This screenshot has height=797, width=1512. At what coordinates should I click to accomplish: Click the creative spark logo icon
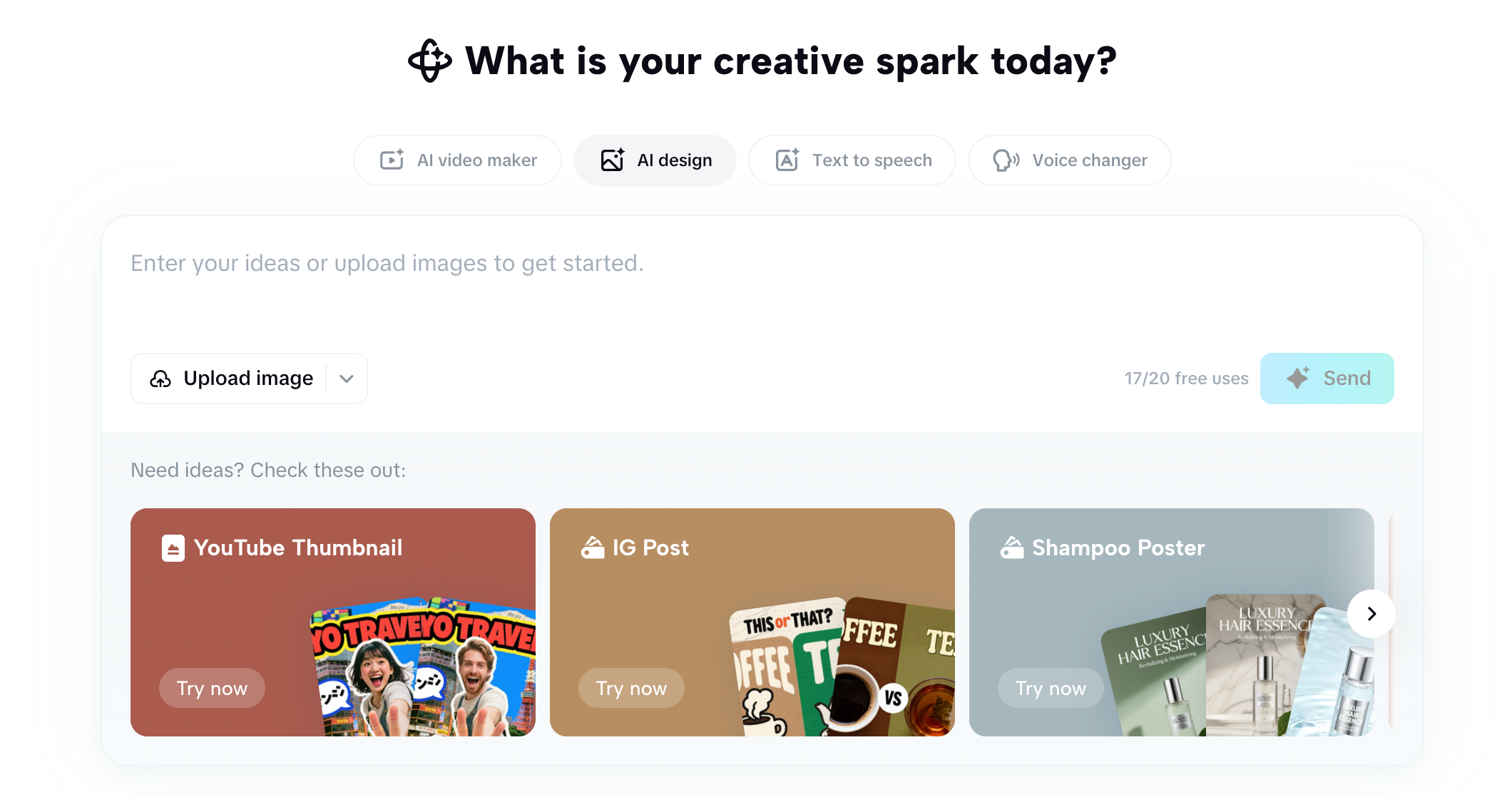[429, 61]
